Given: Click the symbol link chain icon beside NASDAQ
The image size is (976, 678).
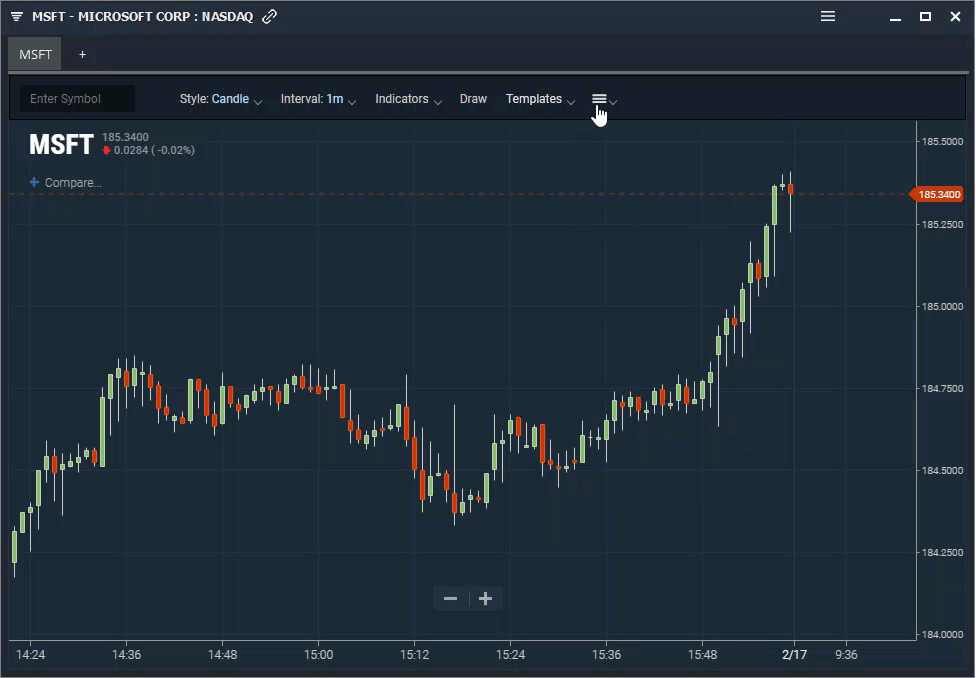Looking at the screenshot, I should tap(267, 16).
